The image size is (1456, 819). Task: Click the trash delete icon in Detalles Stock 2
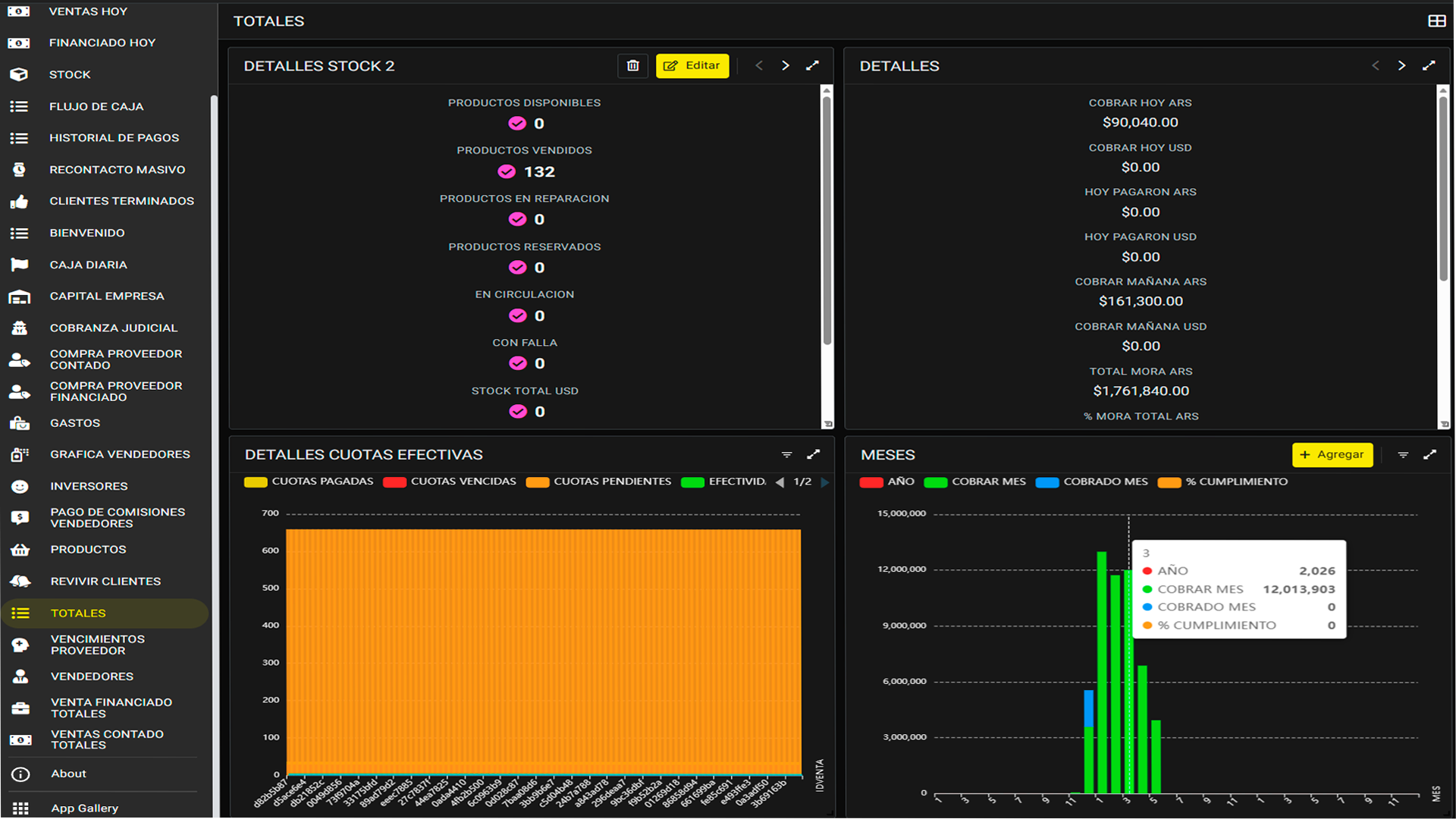coord(632,66)
